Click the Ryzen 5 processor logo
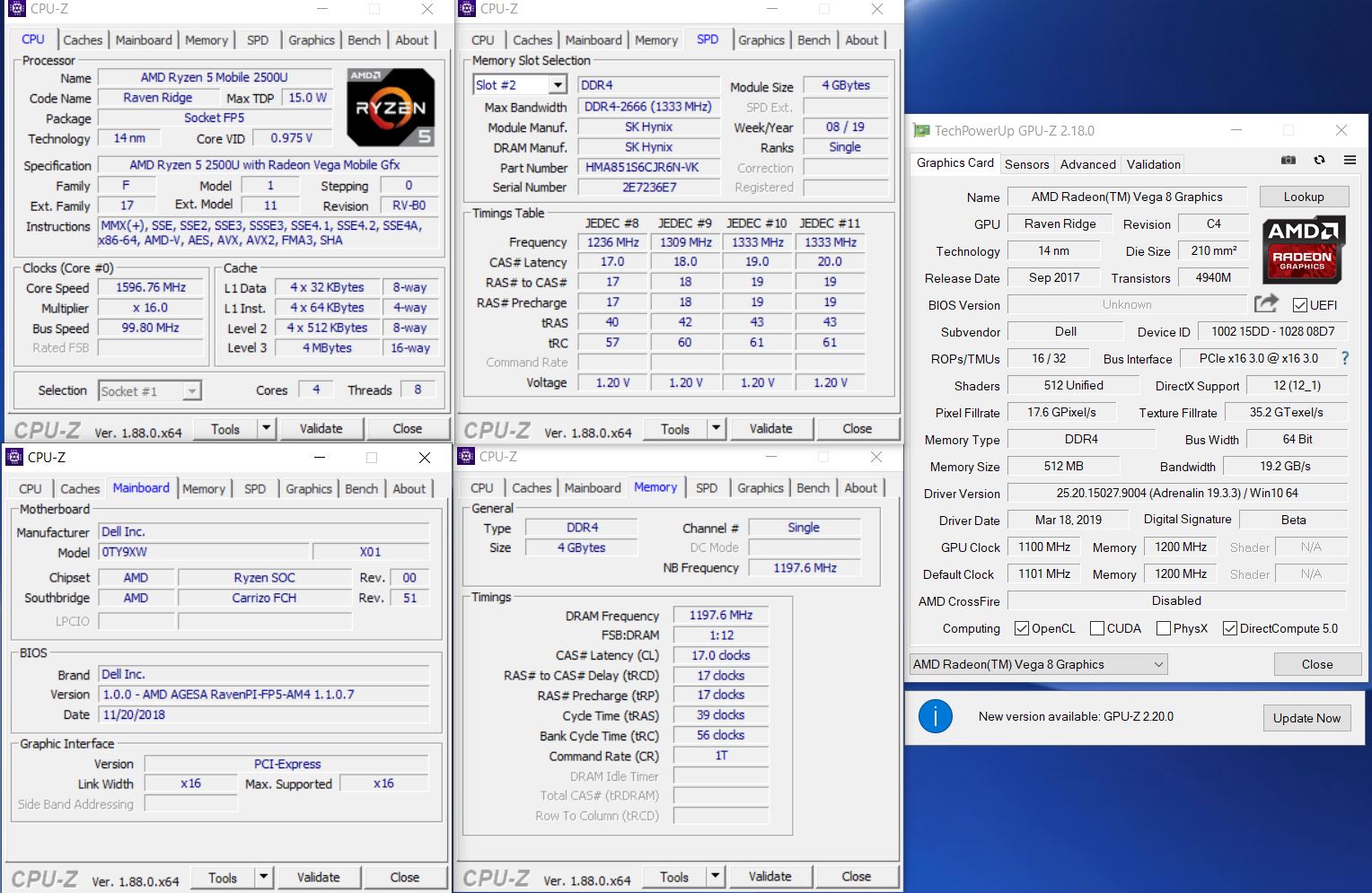Screen dimensions: 1372x893 point(391,107)
